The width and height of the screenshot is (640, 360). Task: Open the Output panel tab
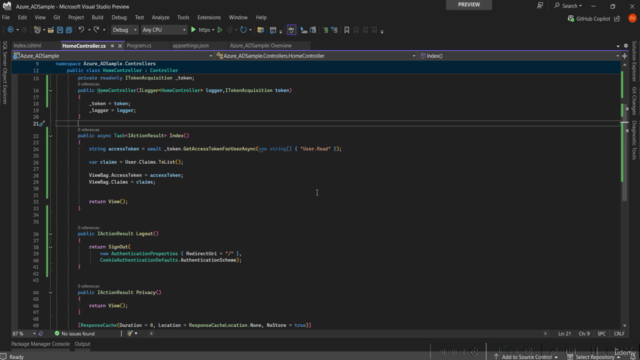(82, 344)
